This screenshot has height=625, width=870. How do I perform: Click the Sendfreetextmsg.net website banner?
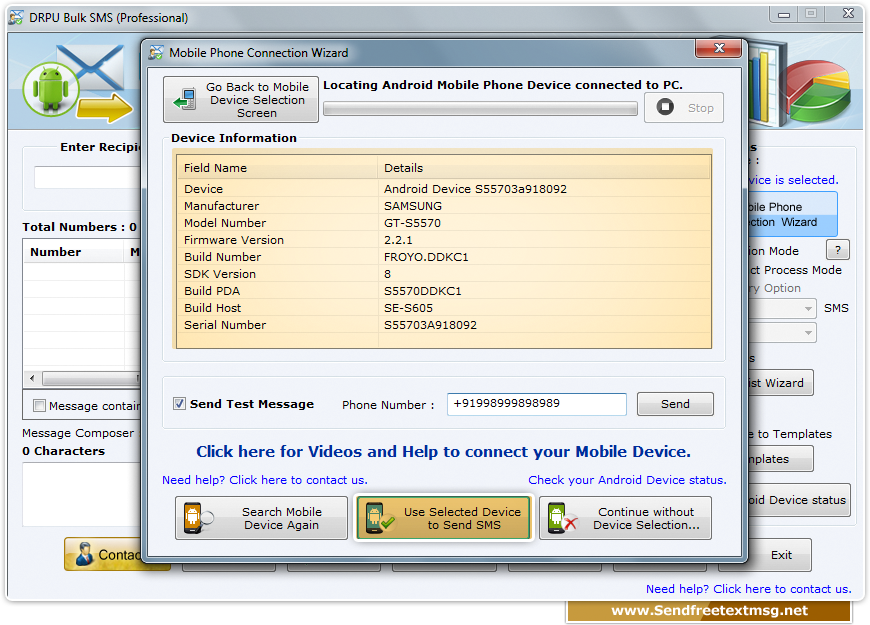click(709, 611)
